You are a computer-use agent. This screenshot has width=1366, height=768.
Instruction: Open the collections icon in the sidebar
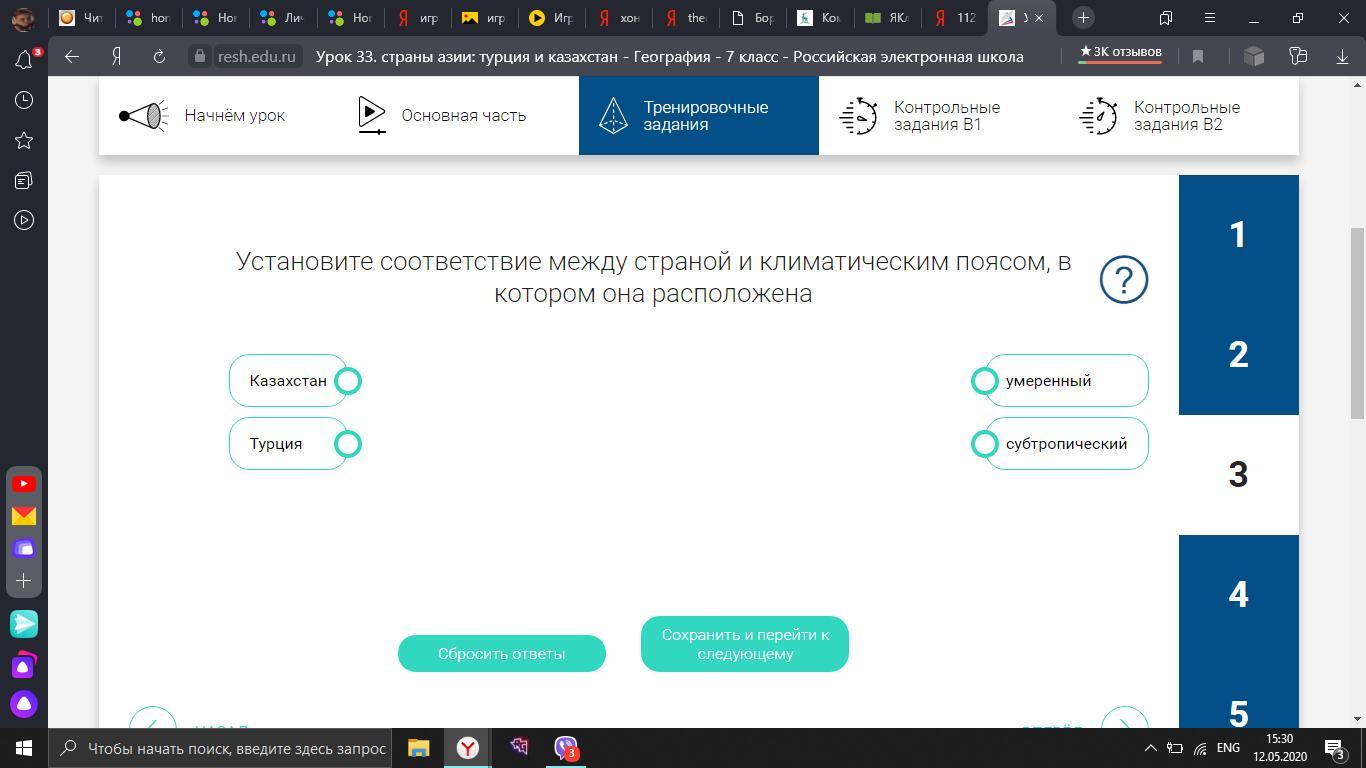pyautogui.click(x=24, y=180)
